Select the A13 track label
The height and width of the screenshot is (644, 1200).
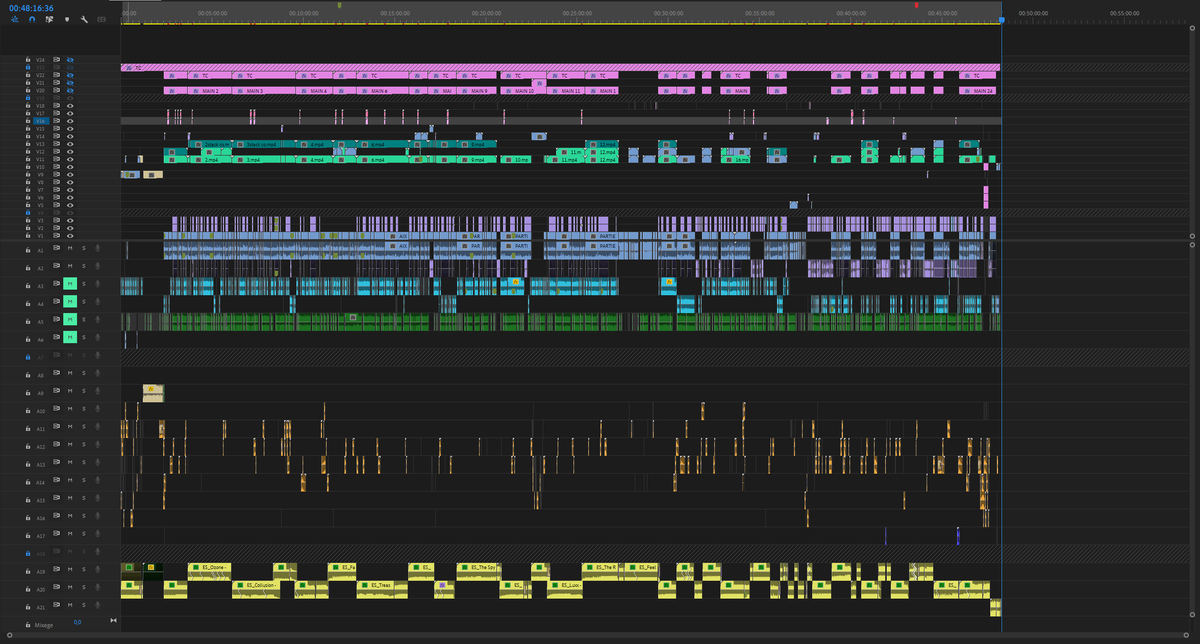point(41,464)
